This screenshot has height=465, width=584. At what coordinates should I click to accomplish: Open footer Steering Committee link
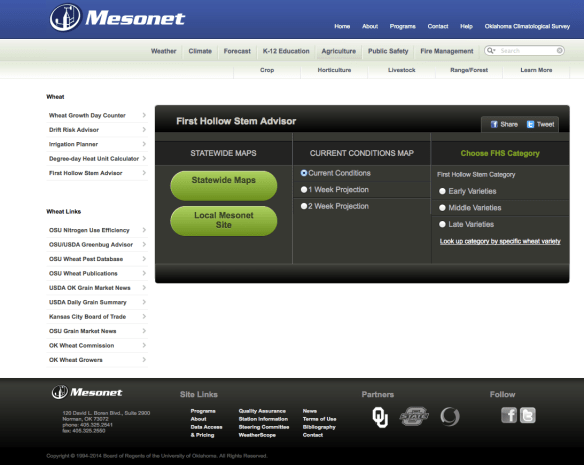264,427
